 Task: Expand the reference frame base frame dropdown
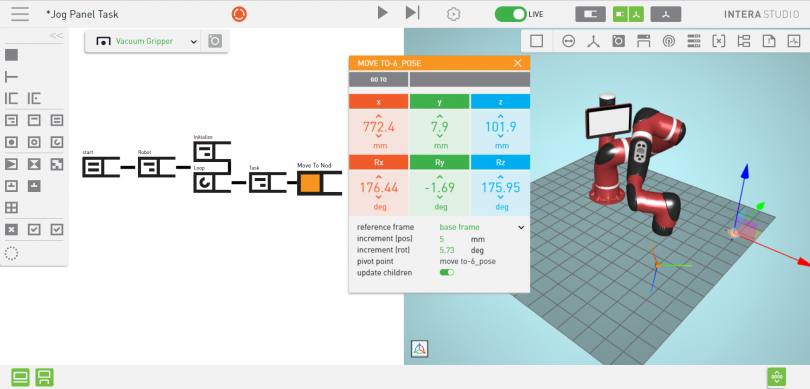521,227
